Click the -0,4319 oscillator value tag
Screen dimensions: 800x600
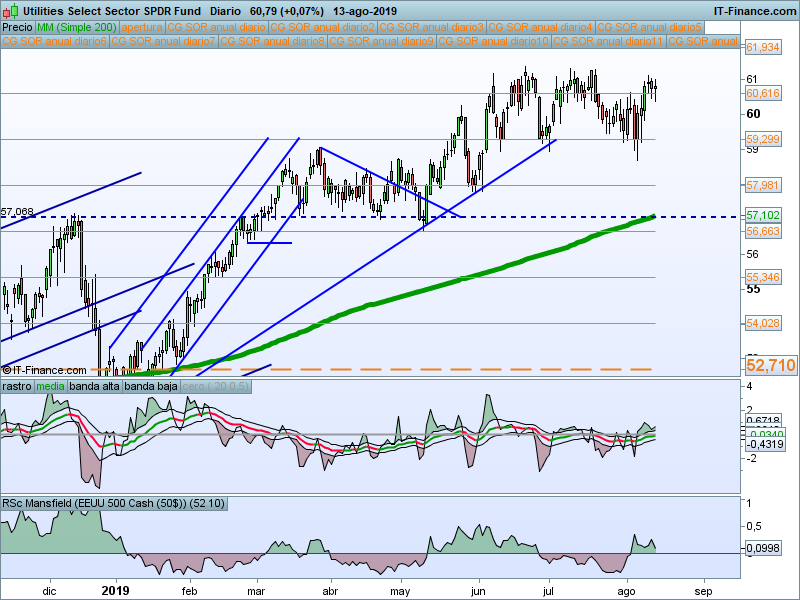tap(764, 444)
